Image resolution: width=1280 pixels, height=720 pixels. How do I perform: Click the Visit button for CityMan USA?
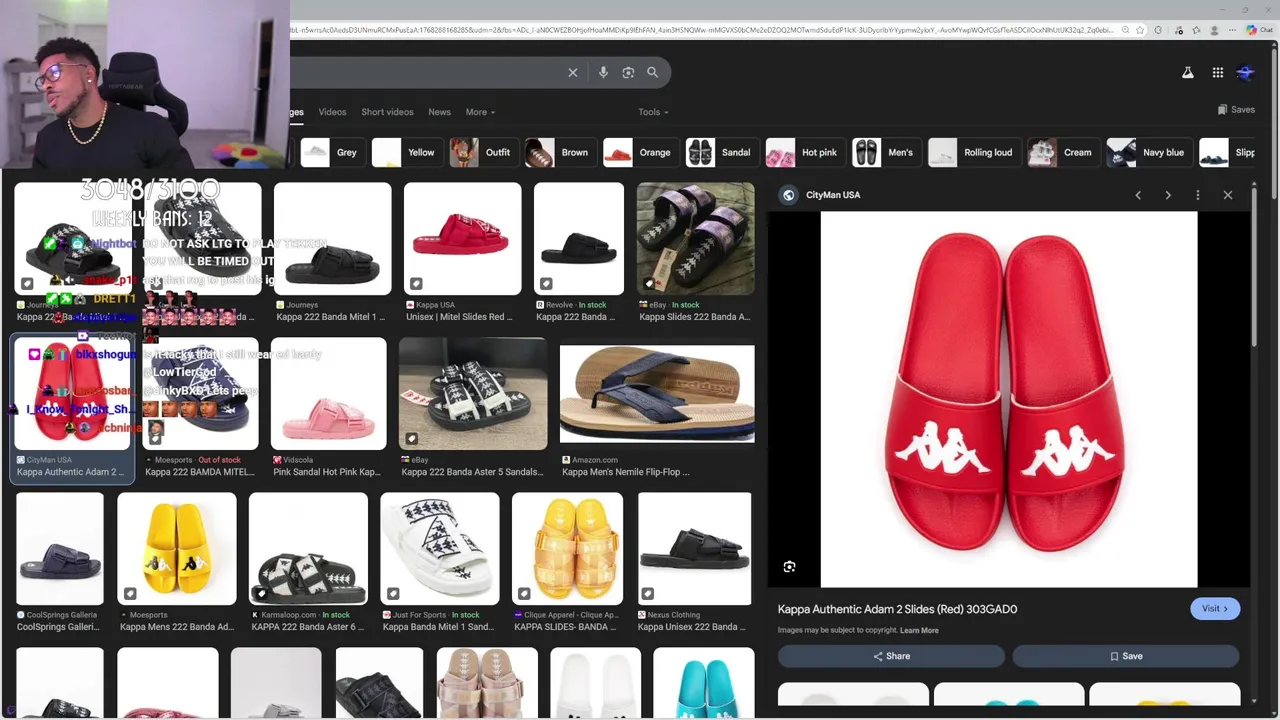[x=1215, y=608]
